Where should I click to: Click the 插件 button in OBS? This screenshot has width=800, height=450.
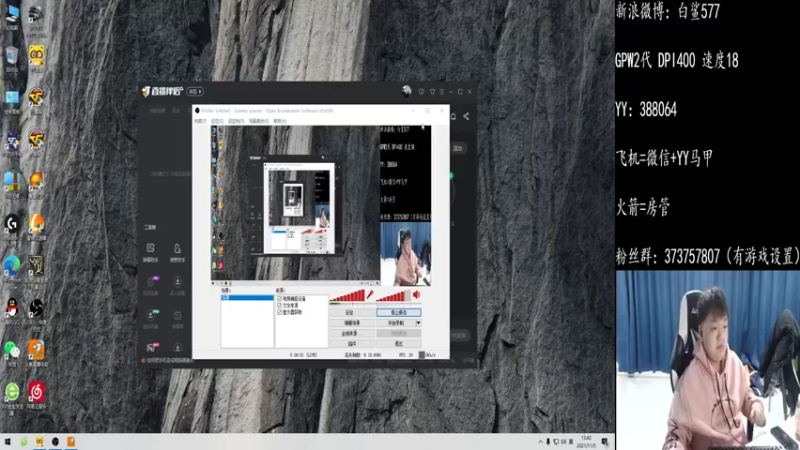pos(352,344)
